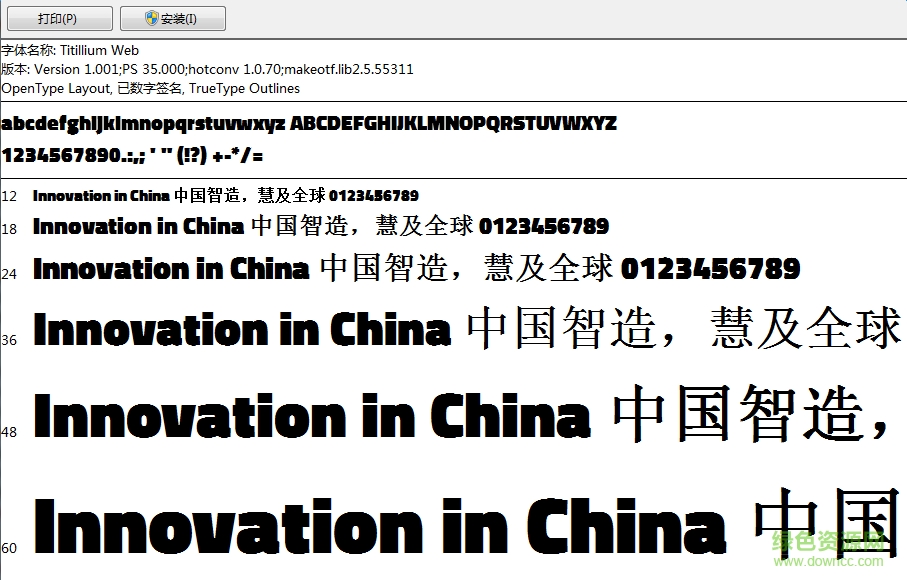Click the 'OpenType Layout' description line

[x=150, y=88]
